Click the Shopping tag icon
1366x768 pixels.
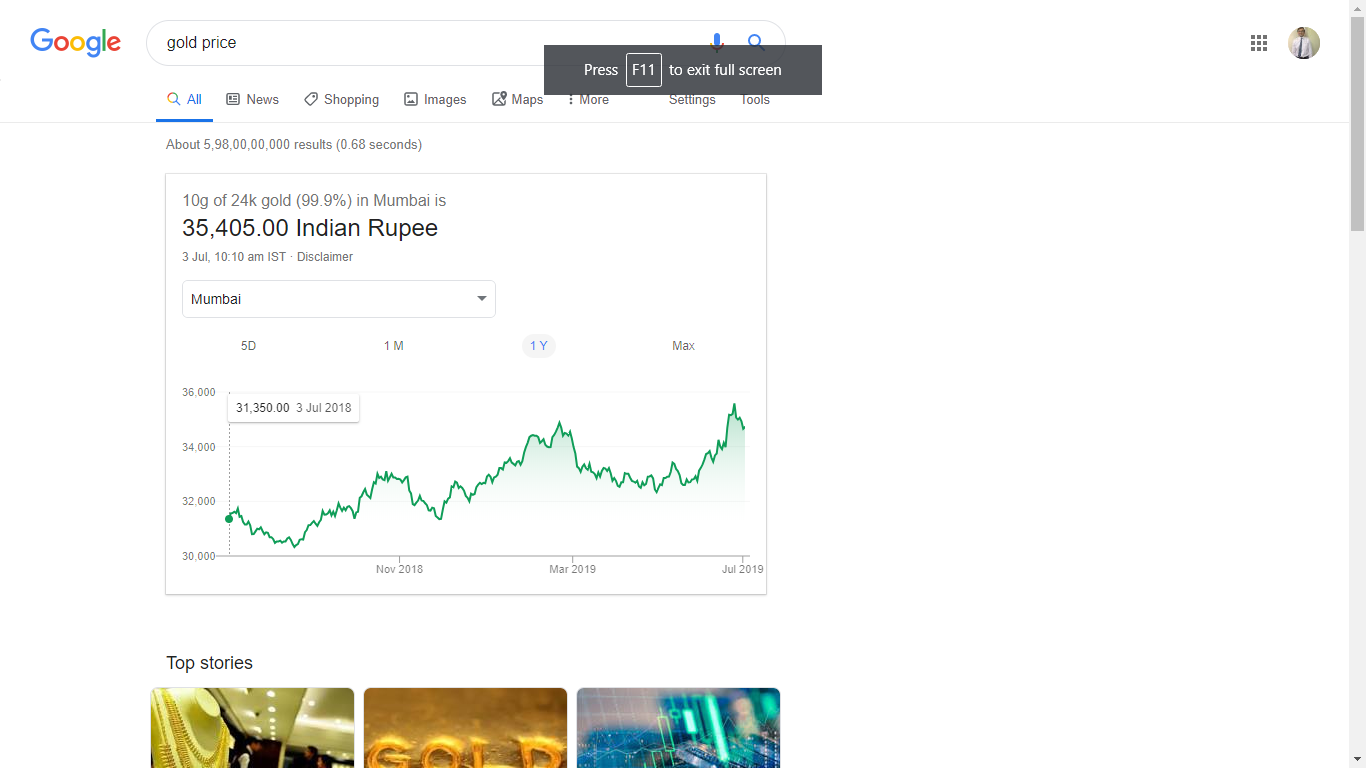[311, 99]
